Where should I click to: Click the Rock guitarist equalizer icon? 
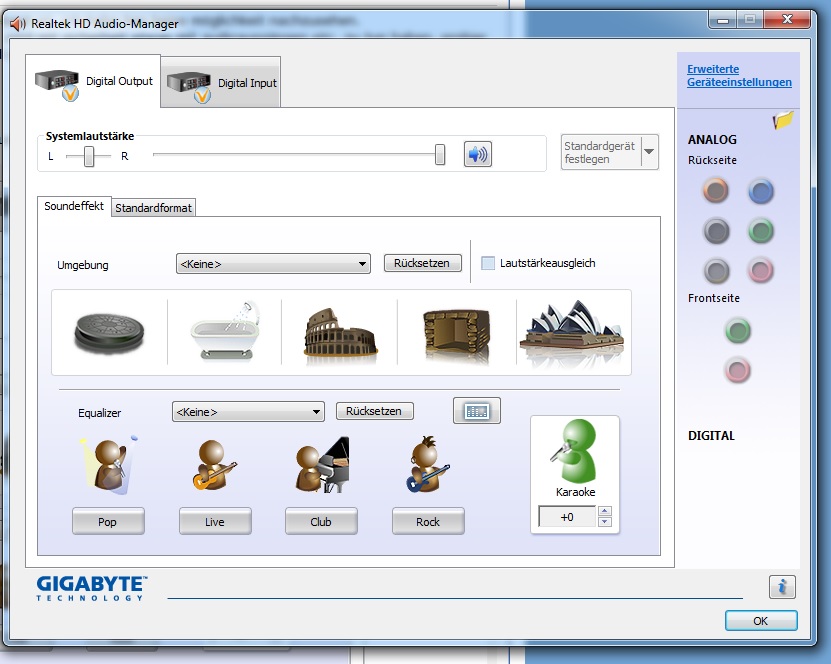coord(428,464)
